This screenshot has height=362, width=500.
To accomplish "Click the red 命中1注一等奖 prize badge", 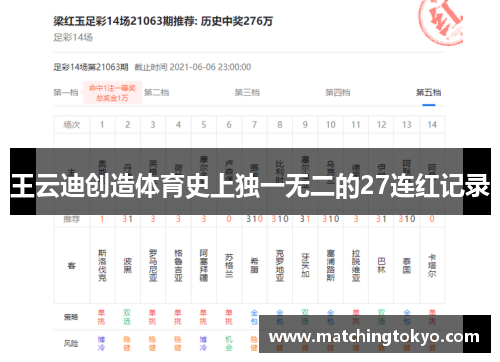I will [x=112, y=93].
